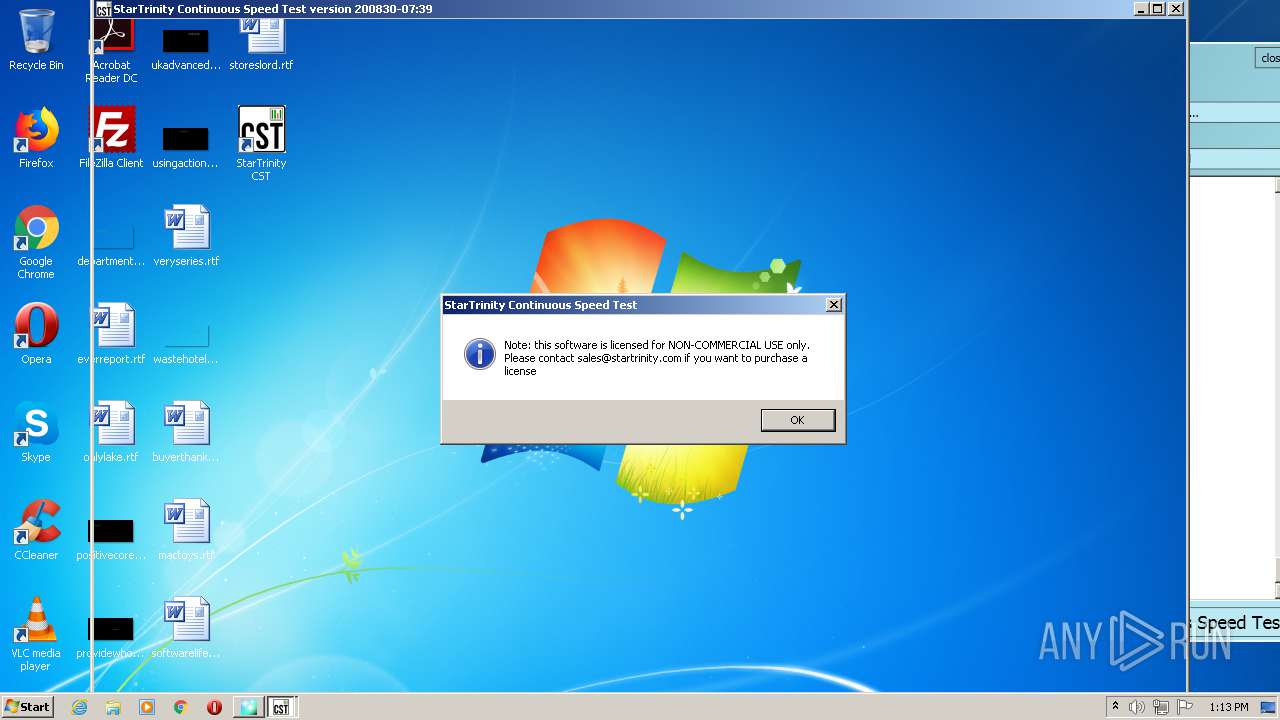
Task: Select the mactoys.rtf document icon
Action: pyautogui.click(x=186, y=530)
